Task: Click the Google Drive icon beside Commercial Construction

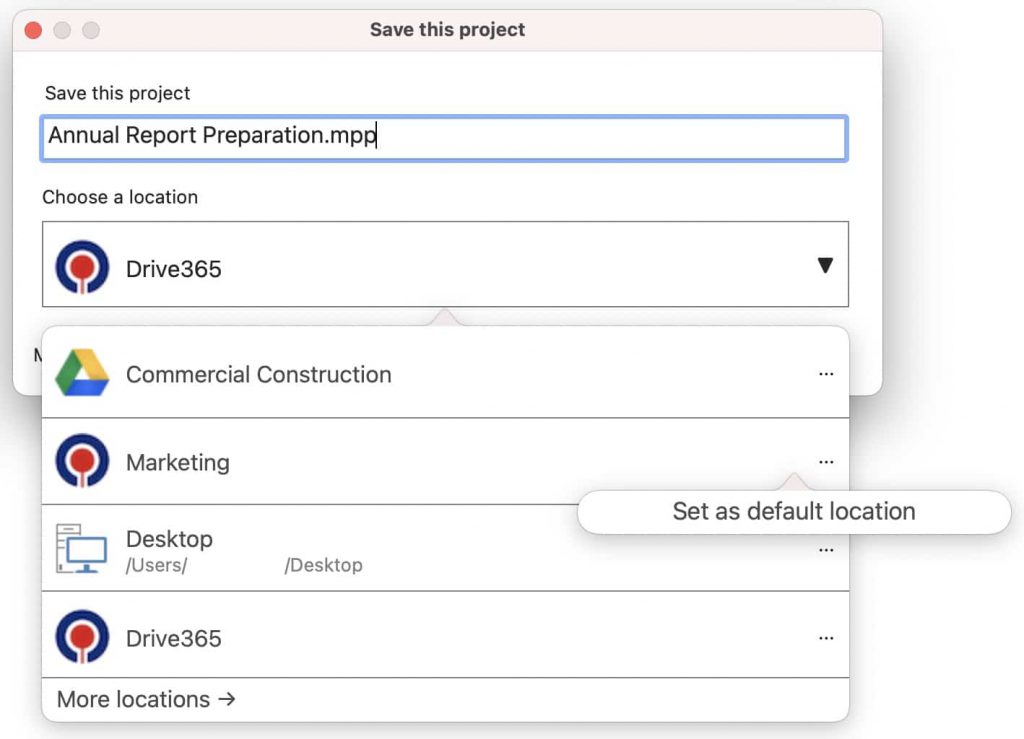Action: pyautogui.click(x=82, y=373)
